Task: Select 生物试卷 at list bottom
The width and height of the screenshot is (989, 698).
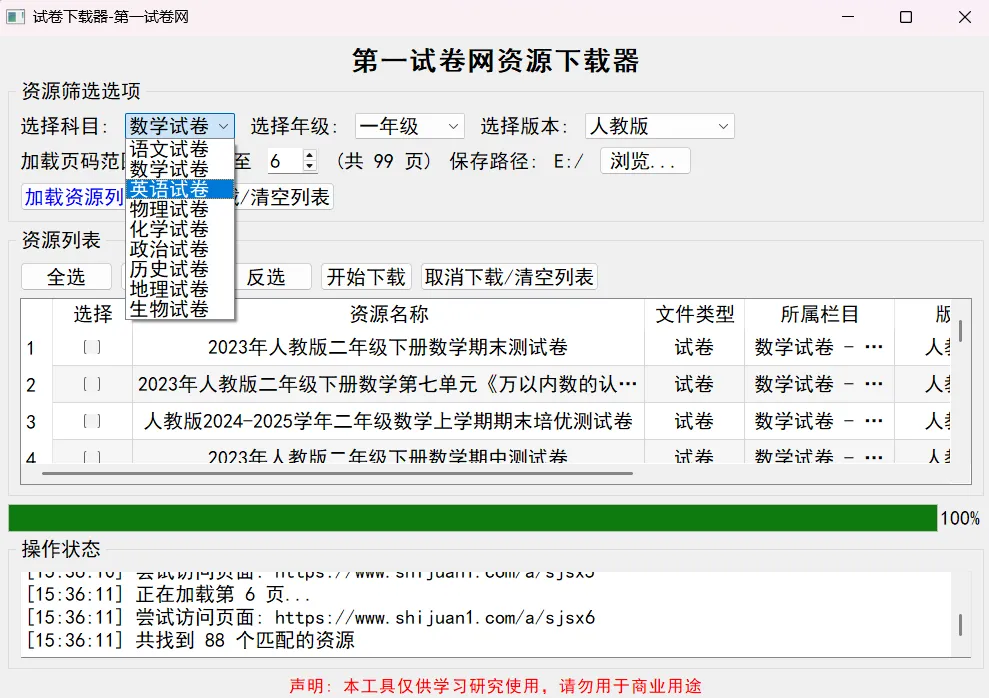Action: pyautogui.click(x=180, y=309)
